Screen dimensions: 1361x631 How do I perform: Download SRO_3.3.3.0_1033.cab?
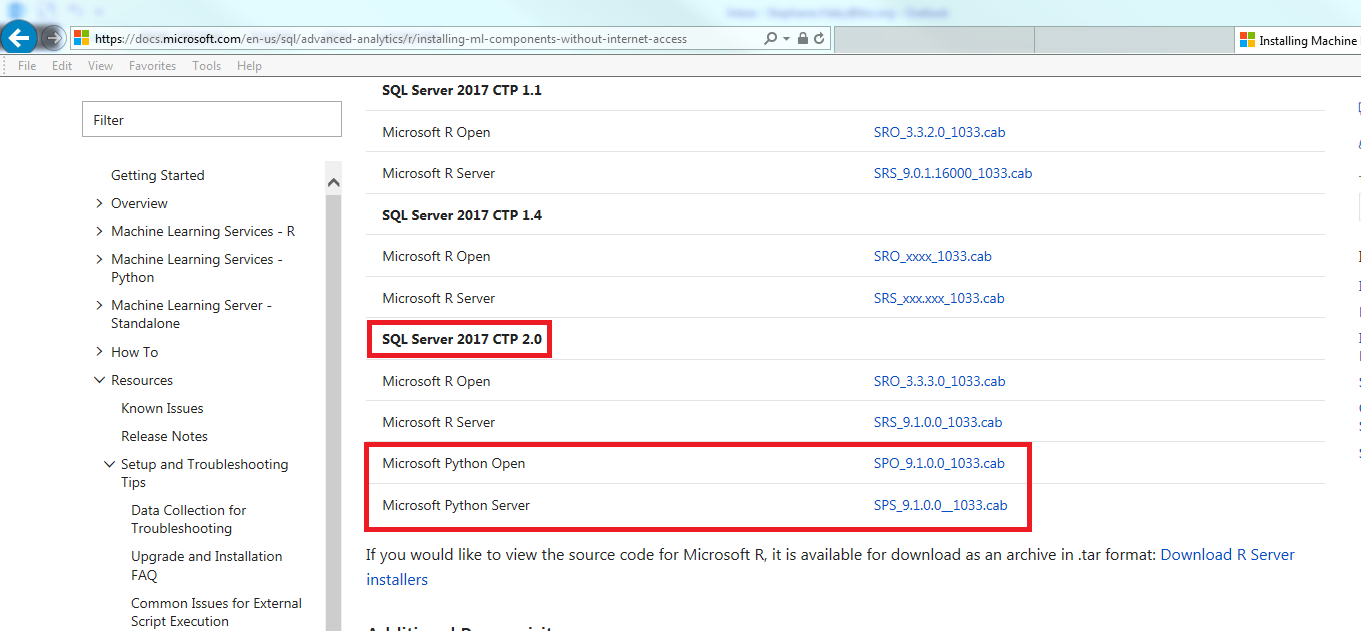(x=939, y=381)
